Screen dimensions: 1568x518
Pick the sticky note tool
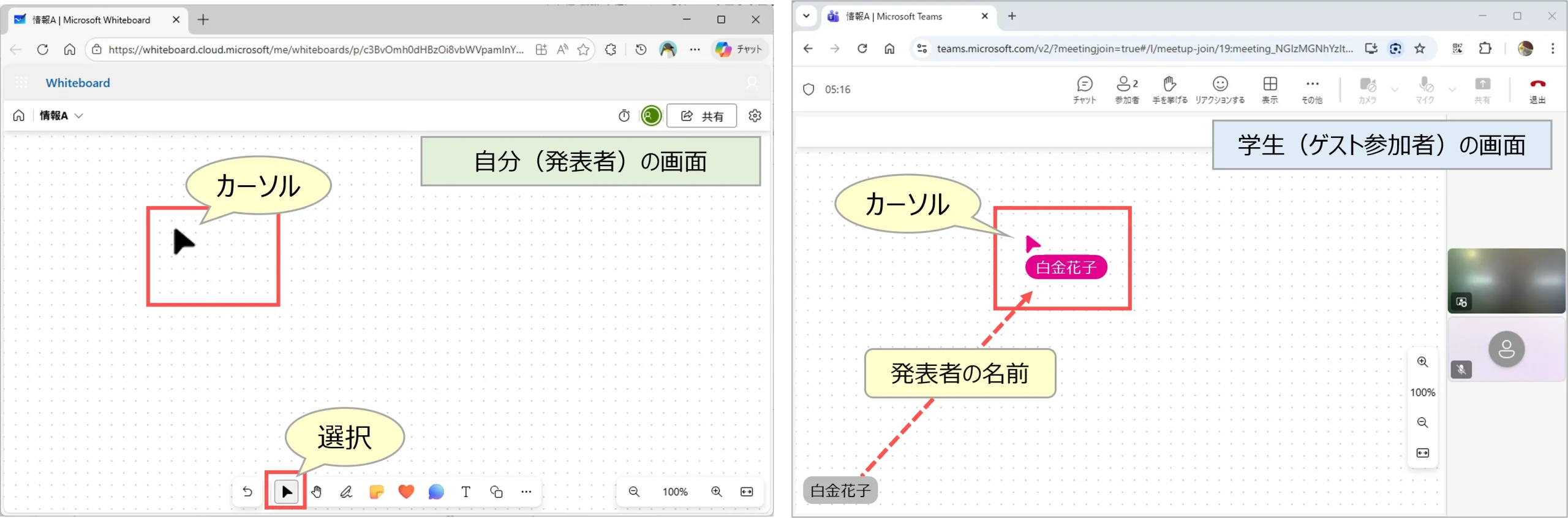[x=376, y=492]
